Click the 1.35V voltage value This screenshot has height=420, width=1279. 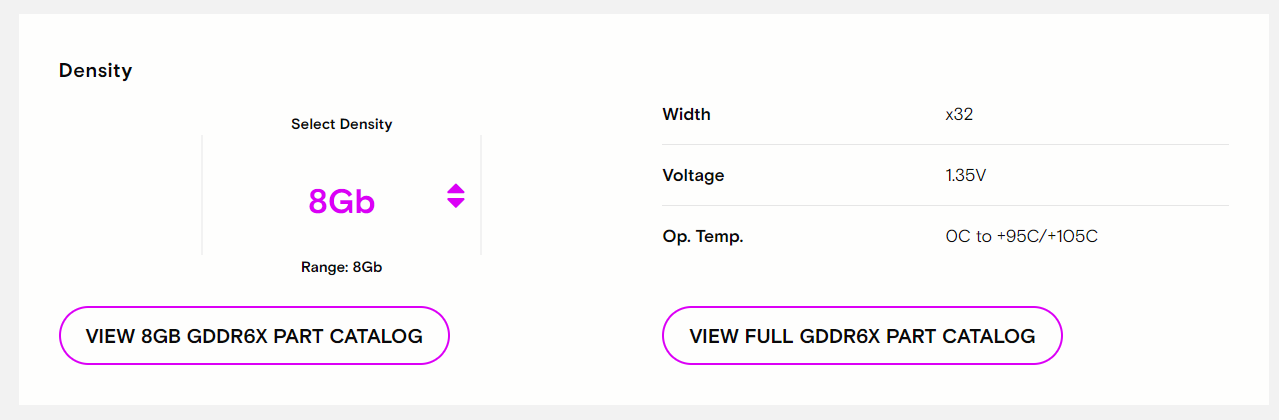tap(966, 176)
